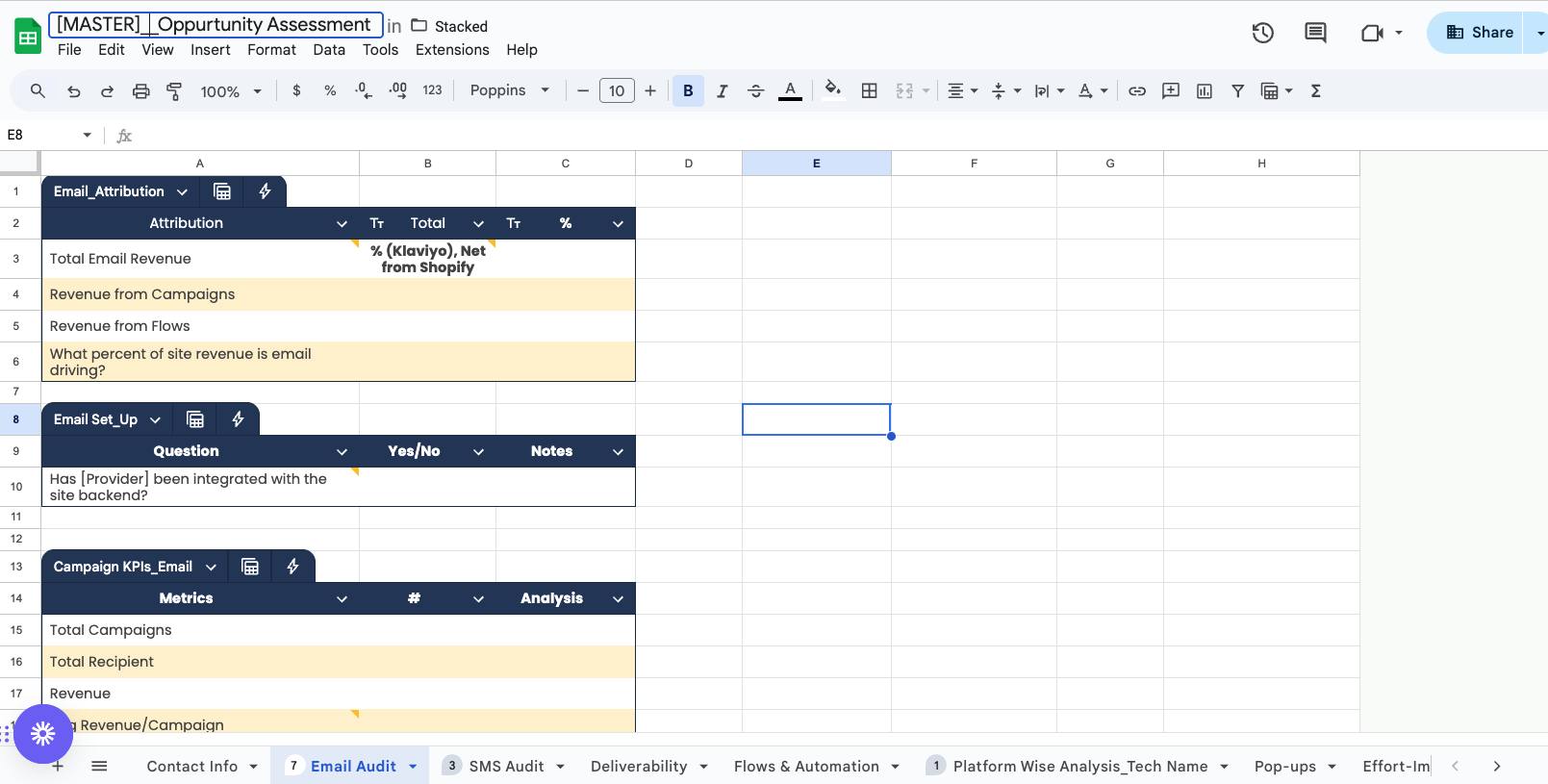Click the functions sigma icon
Image resolution: width=1548 pixels, height=784 pixels.
1315,90
